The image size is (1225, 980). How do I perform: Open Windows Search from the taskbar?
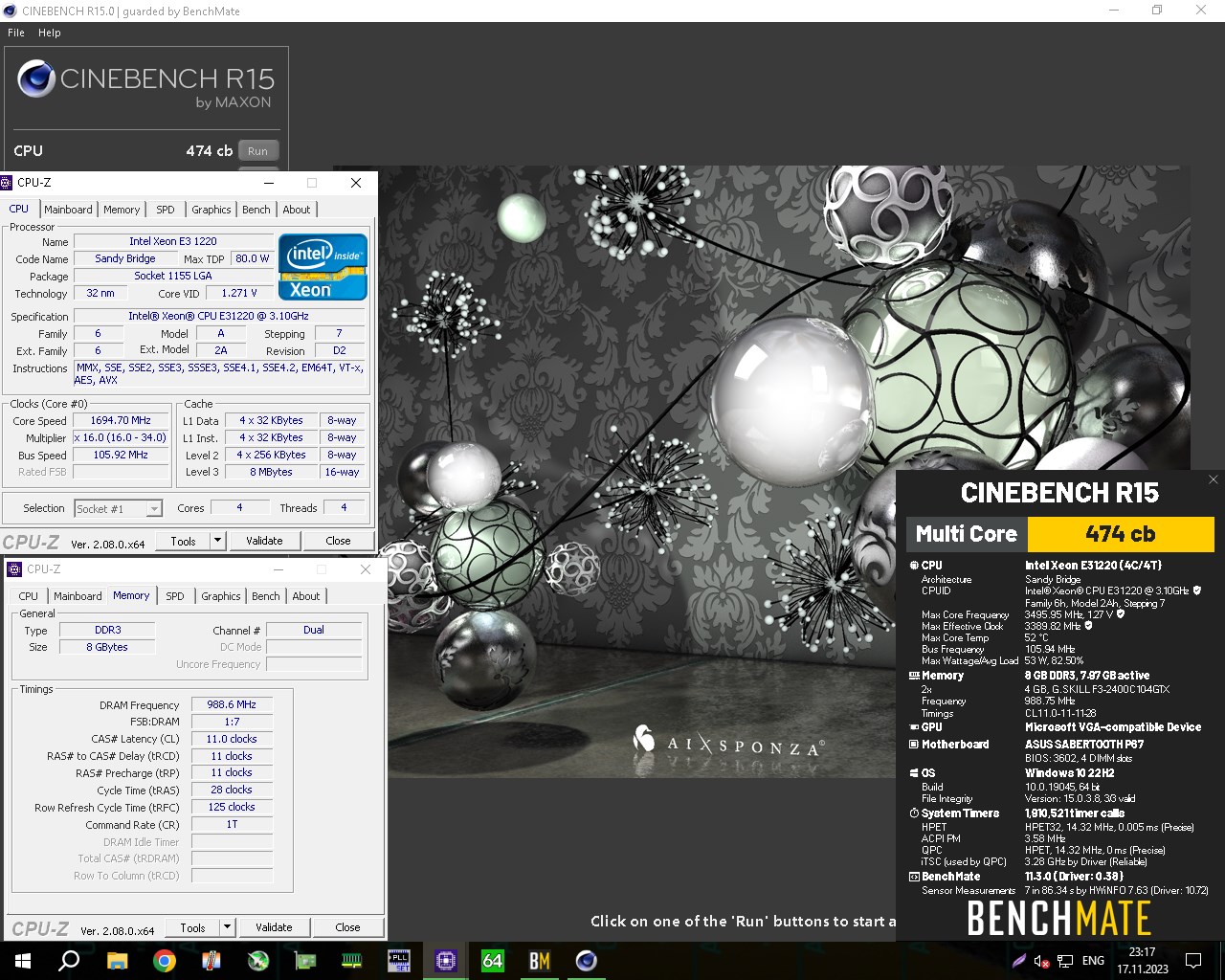click(x=69, y=961)
